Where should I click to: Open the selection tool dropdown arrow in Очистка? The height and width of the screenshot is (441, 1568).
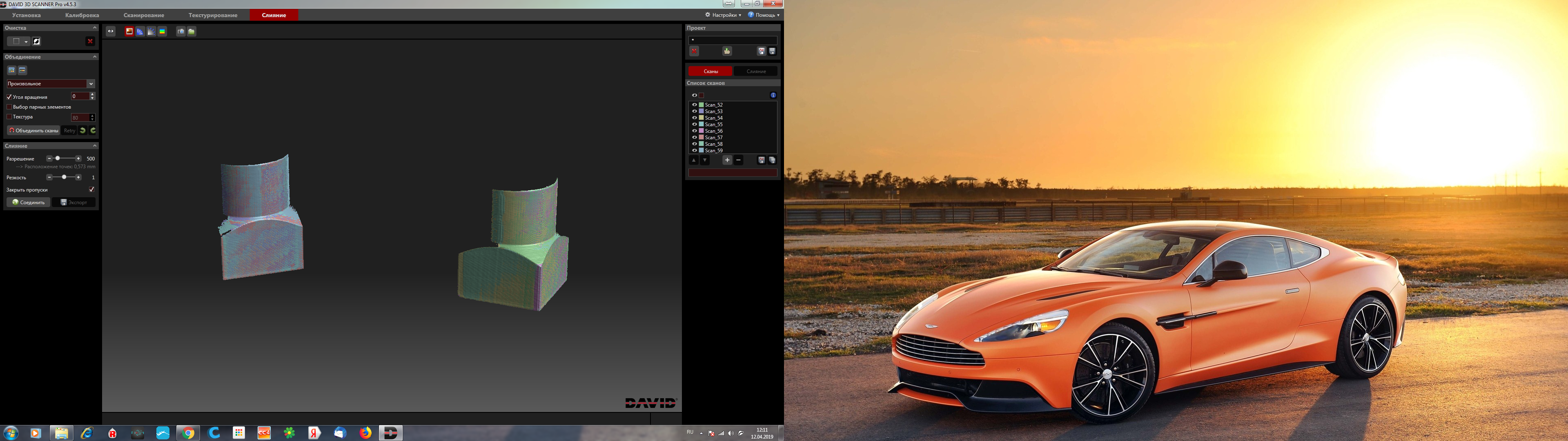(26, 41)
